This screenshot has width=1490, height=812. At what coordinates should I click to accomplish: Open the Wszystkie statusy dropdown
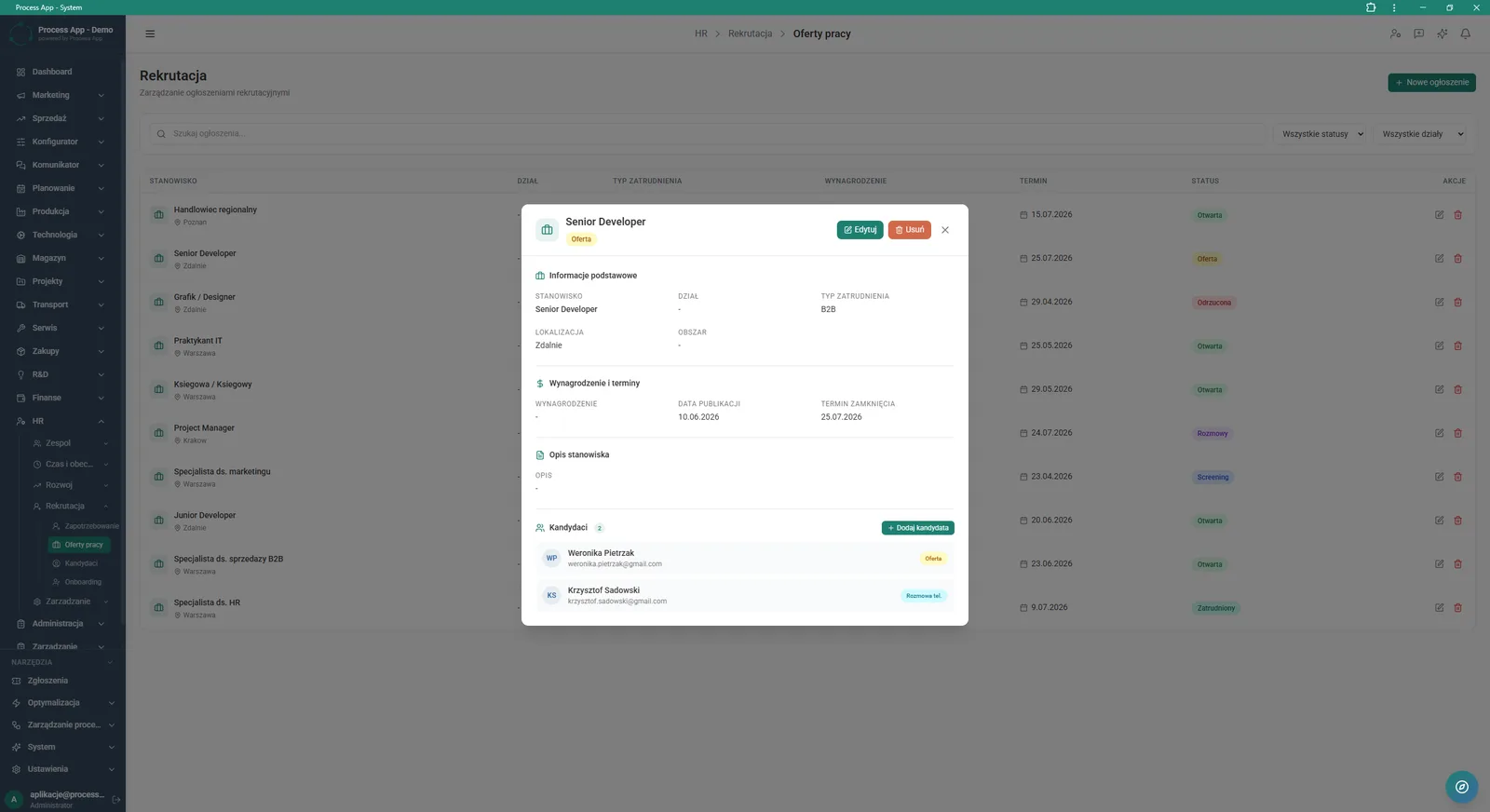point(1321,134)
